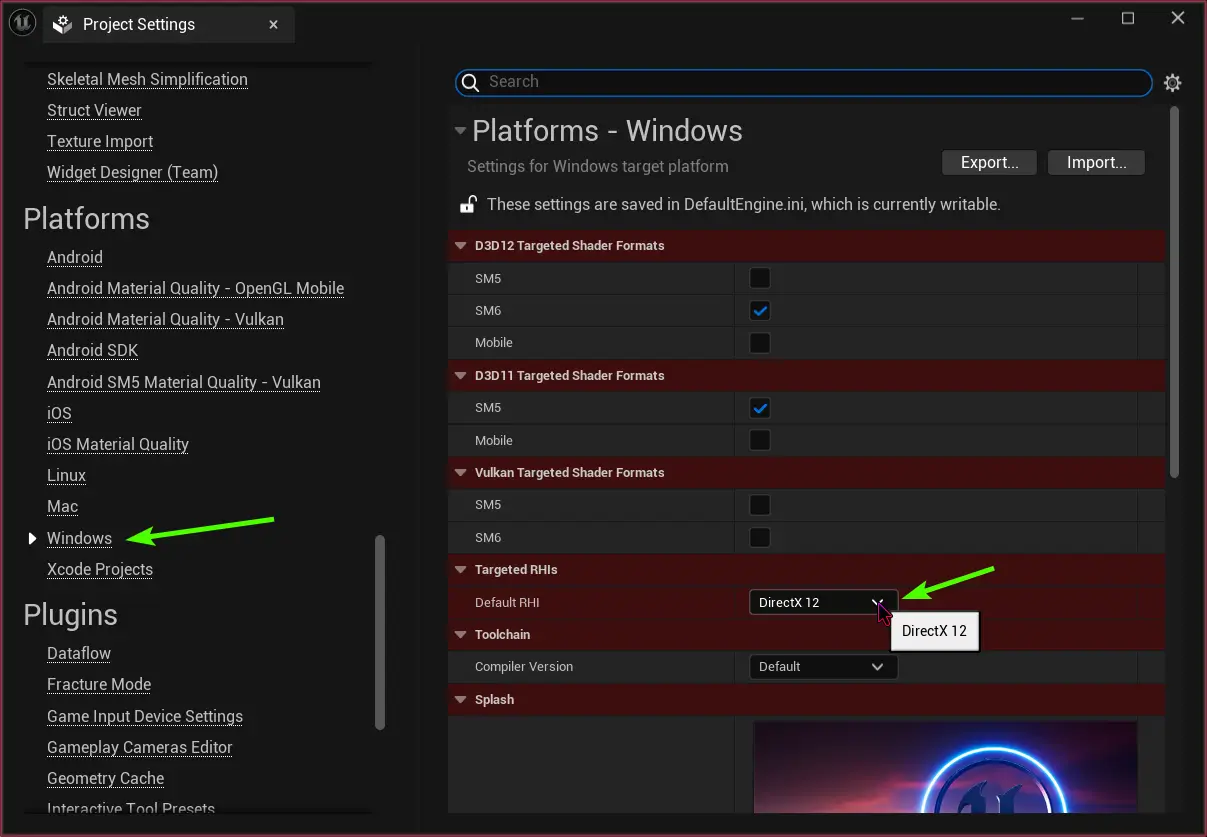
Task: Close the Project Settings tab
Action: tap(274, 24)
